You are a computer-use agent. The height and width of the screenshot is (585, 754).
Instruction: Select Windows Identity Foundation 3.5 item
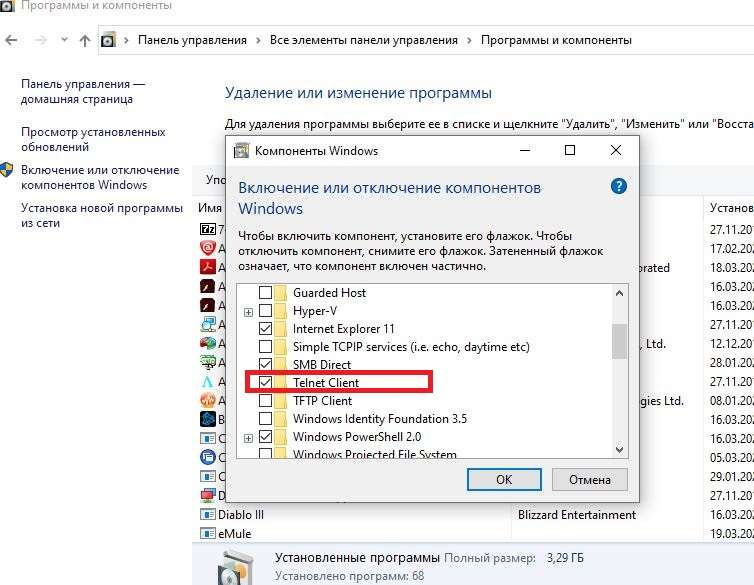pyautogui.click(x=380, y=419)
